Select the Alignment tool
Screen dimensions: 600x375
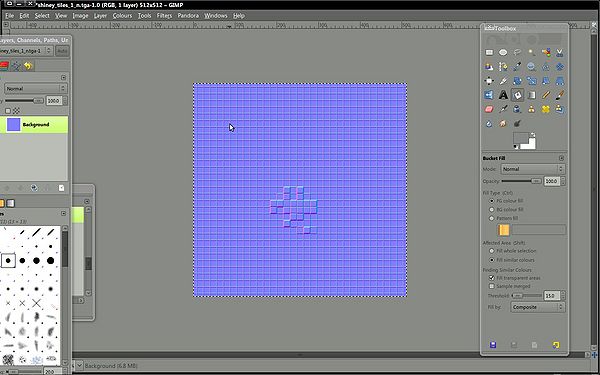pos(489,81)
